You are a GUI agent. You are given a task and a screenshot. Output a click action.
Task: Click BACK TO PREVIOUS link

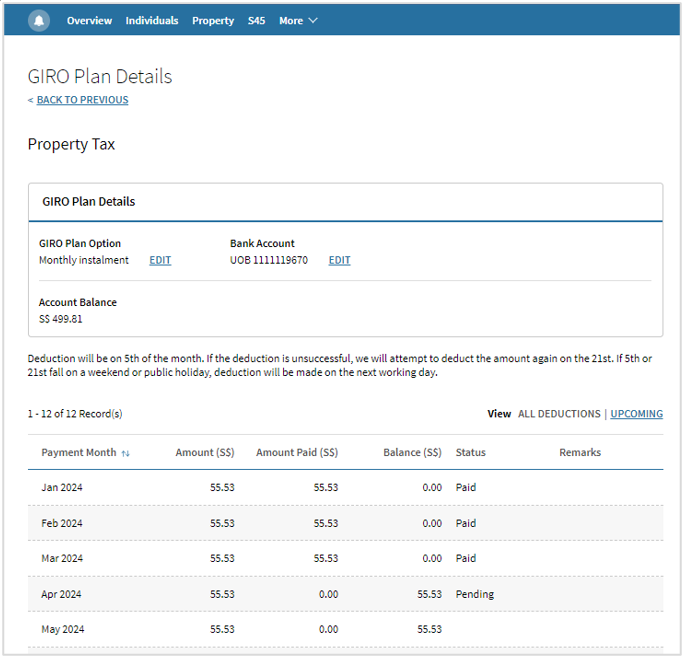[x=83, y=100]
